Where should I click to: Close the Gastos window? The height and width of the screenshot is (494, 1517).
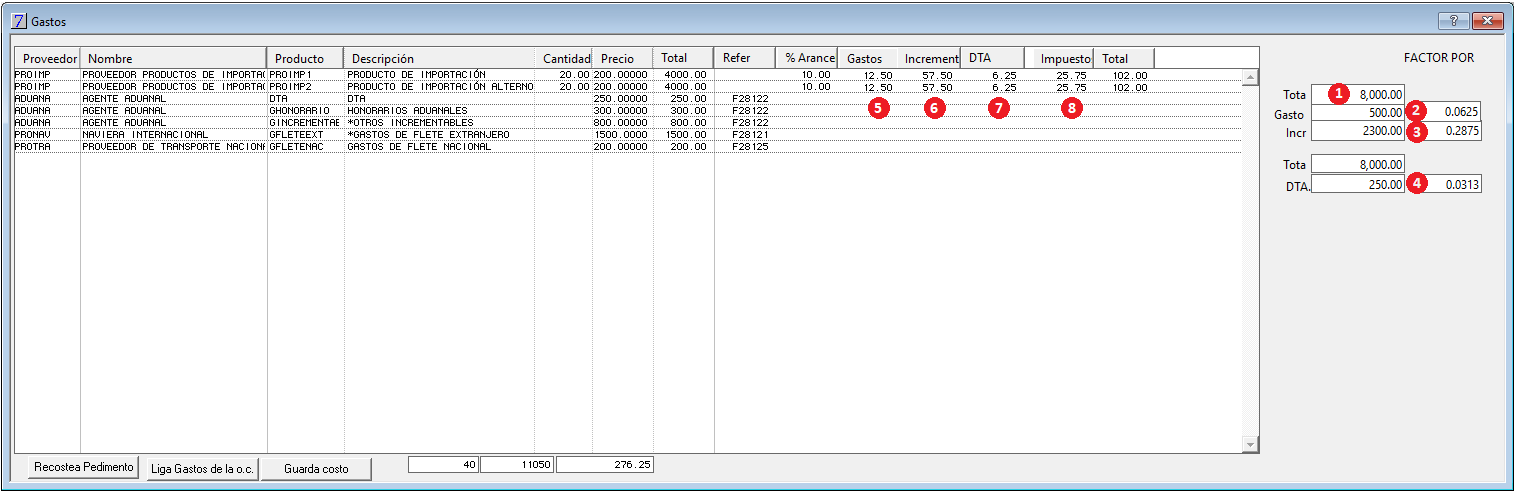[1489, 20]
